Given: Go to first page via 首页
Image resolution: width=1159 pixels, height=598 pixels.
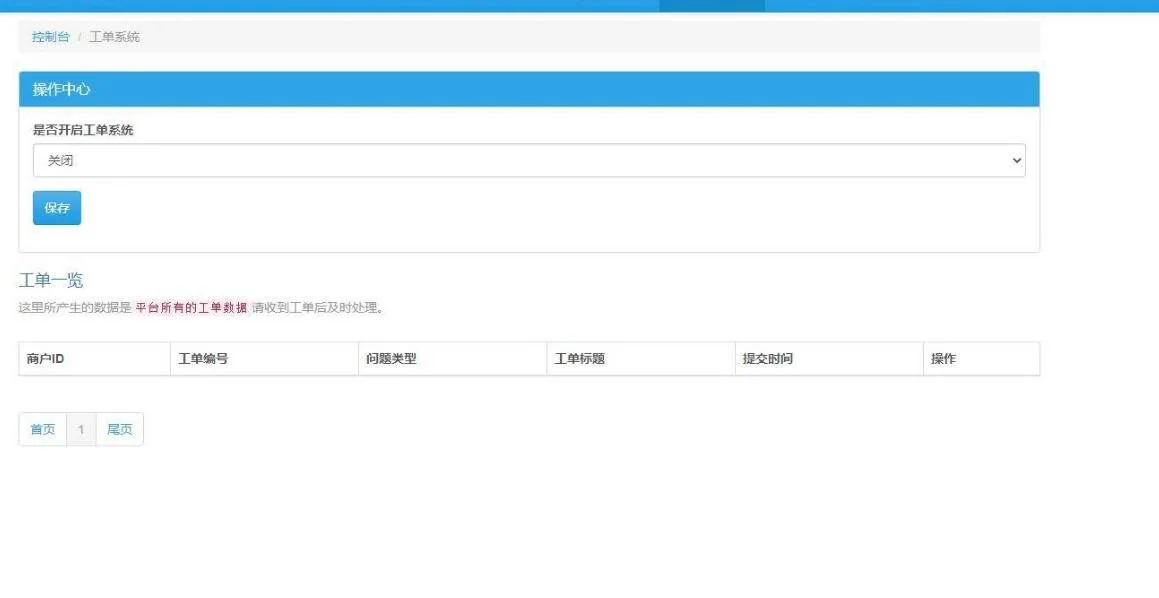Looking at the screenshot, I should (x=43, y=430).
